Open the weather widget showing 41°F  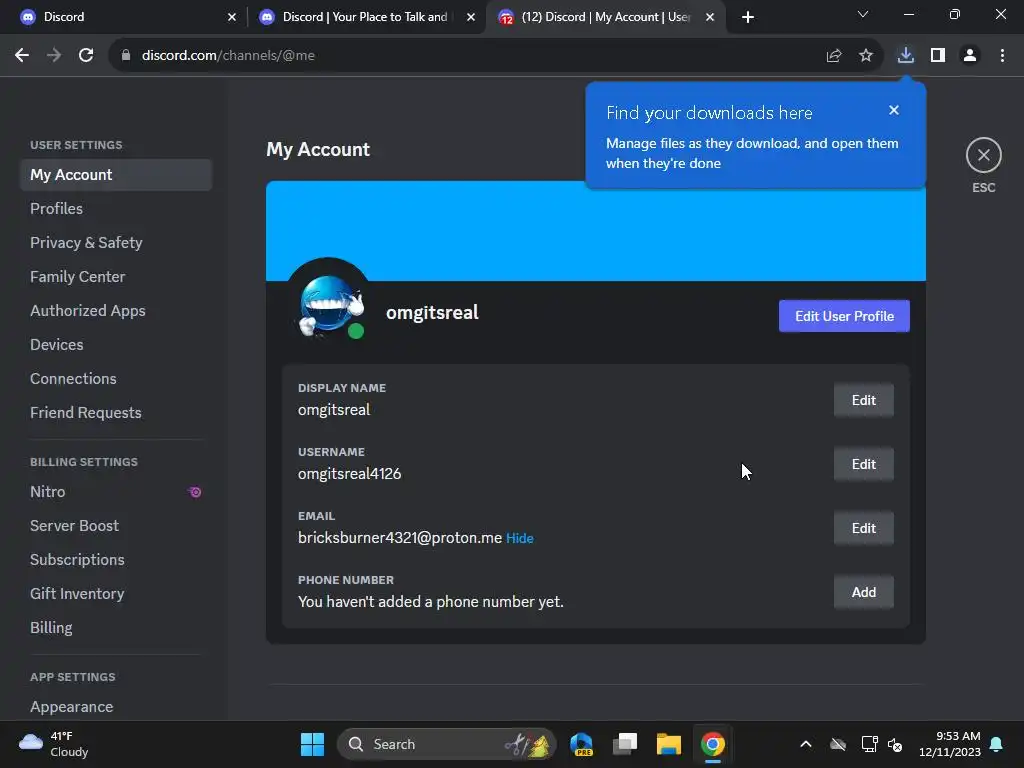pos(54,744)
